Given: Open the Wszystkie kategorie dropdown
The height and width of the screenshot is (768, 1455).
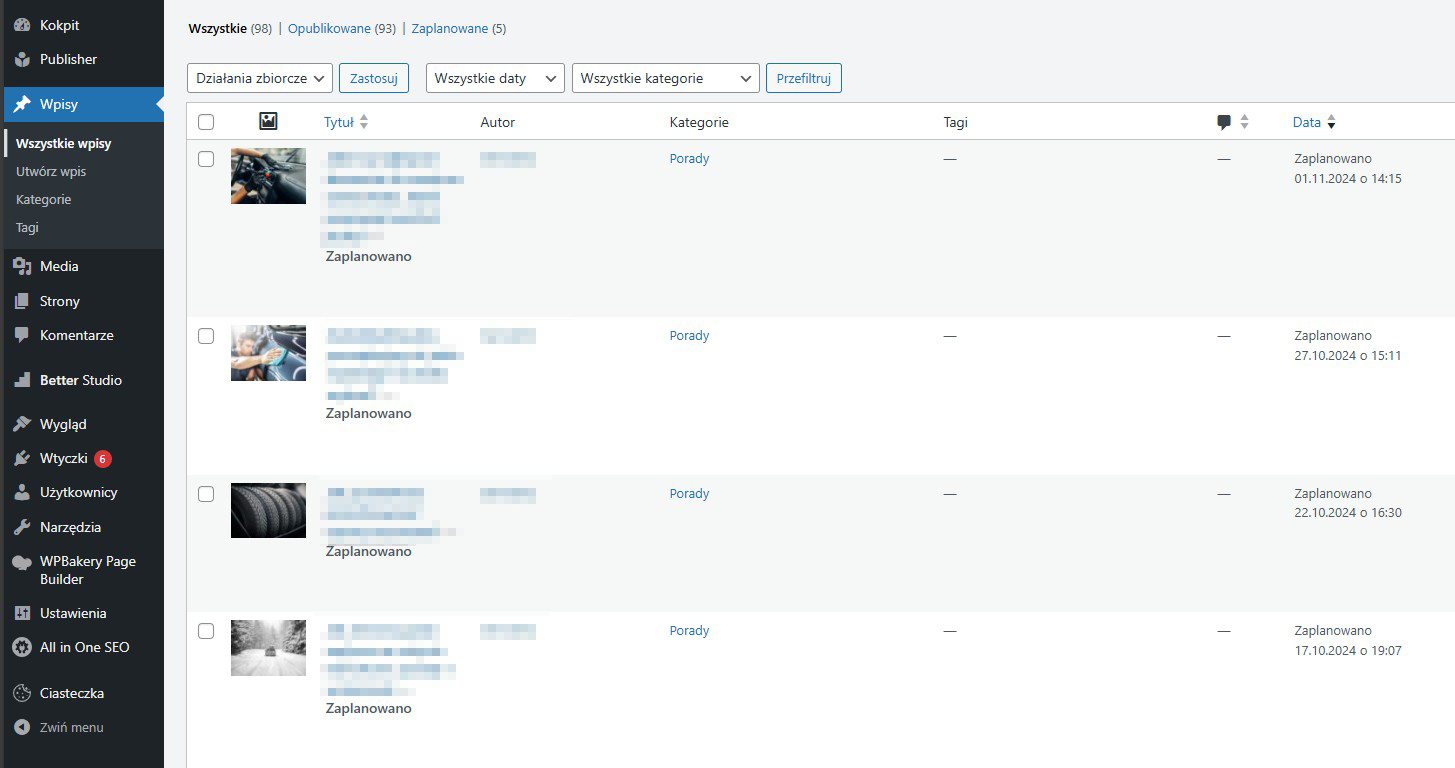Looking at the screenshot, I should tap(665, 78).
